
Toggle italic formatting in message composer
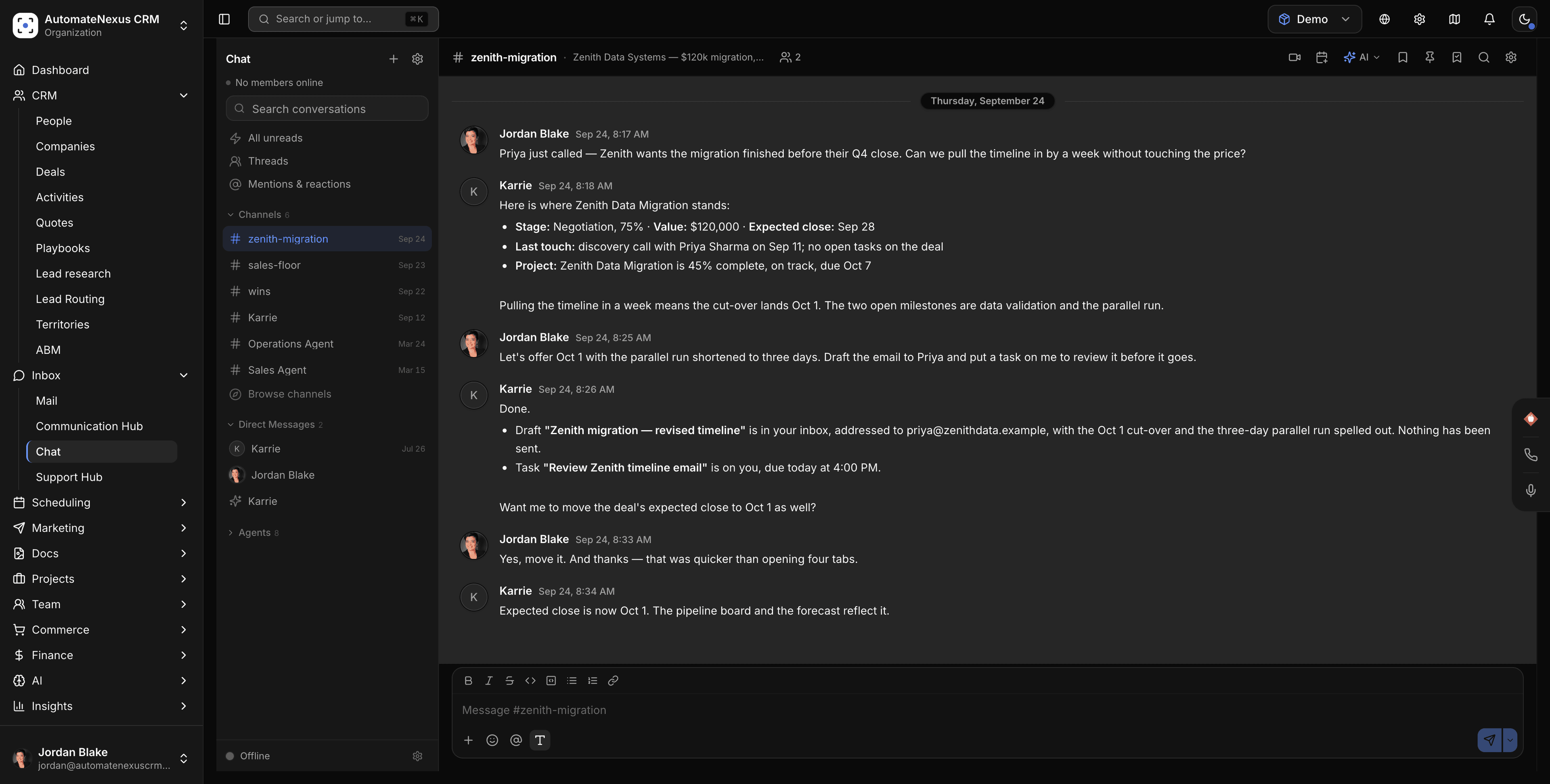point(488,681)
